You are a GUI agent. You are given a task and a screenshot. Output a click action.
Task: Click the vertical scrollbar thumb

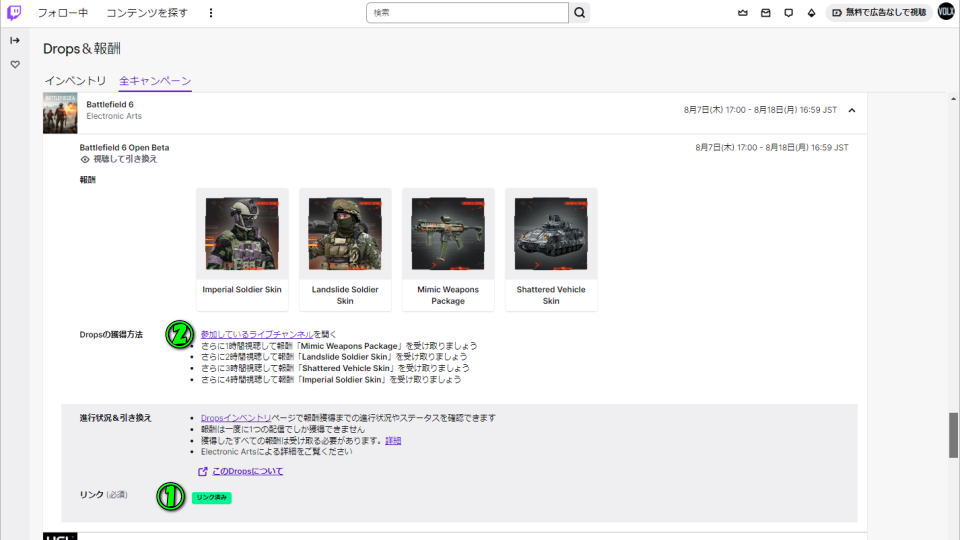(953, 435)
